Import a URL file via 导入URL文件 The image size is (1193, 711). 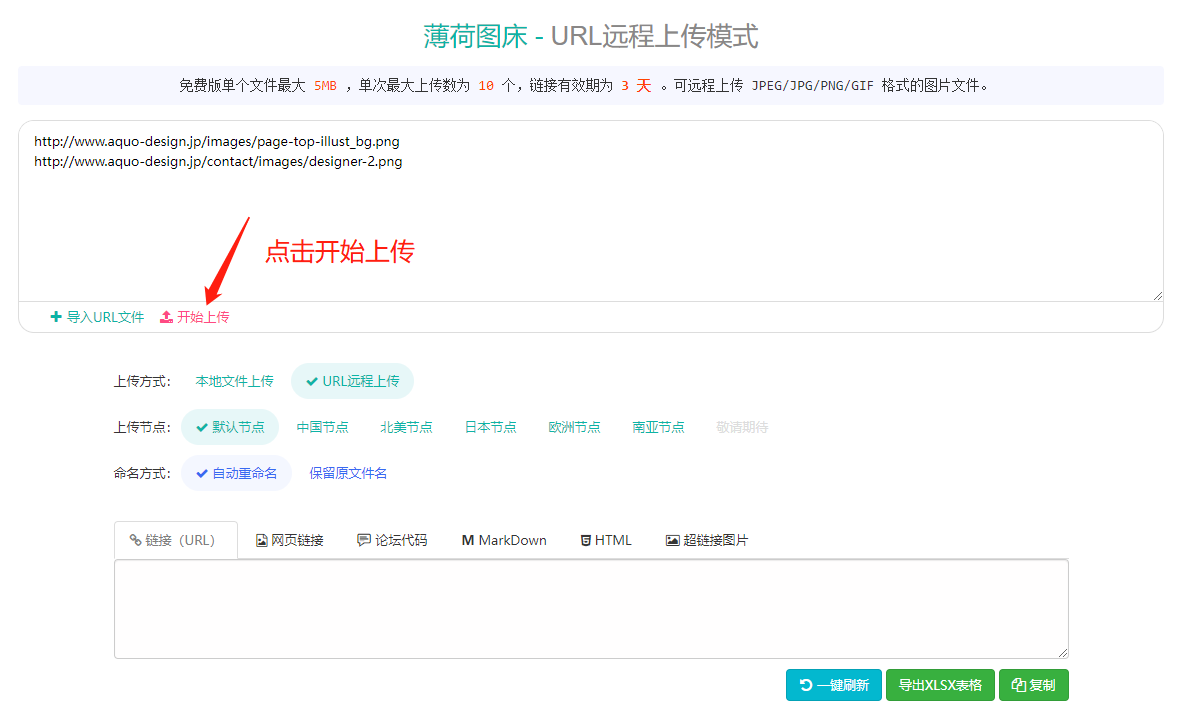97,317
